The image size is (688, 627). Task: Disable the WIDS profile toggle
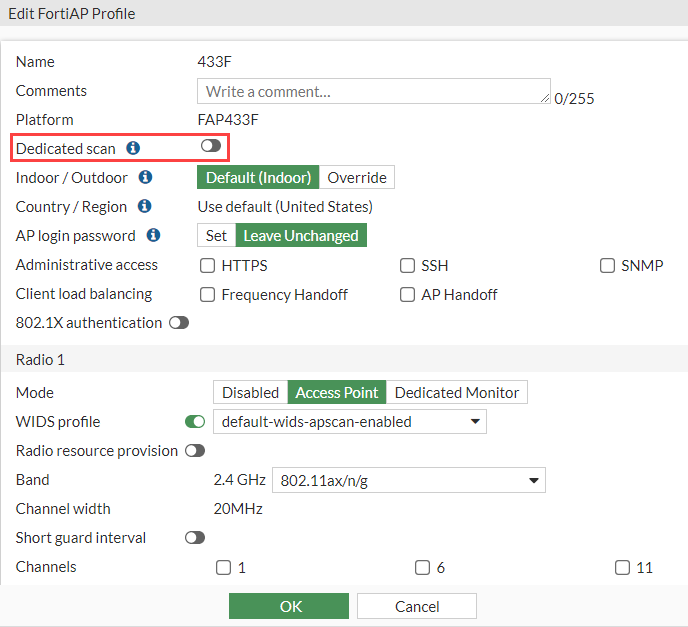(x=195, y=422)
